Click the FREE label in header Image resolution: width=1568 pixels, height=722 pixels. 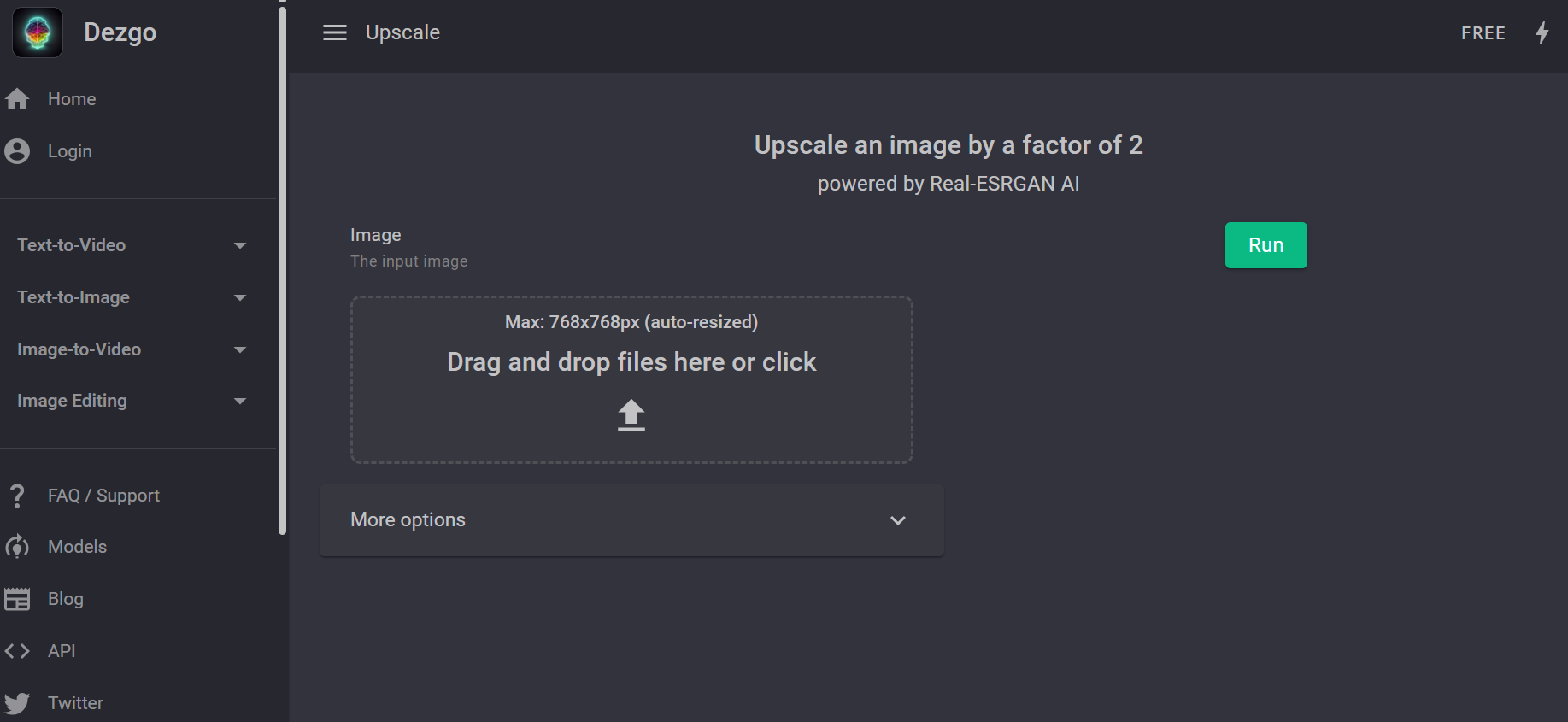[1483, 33]
